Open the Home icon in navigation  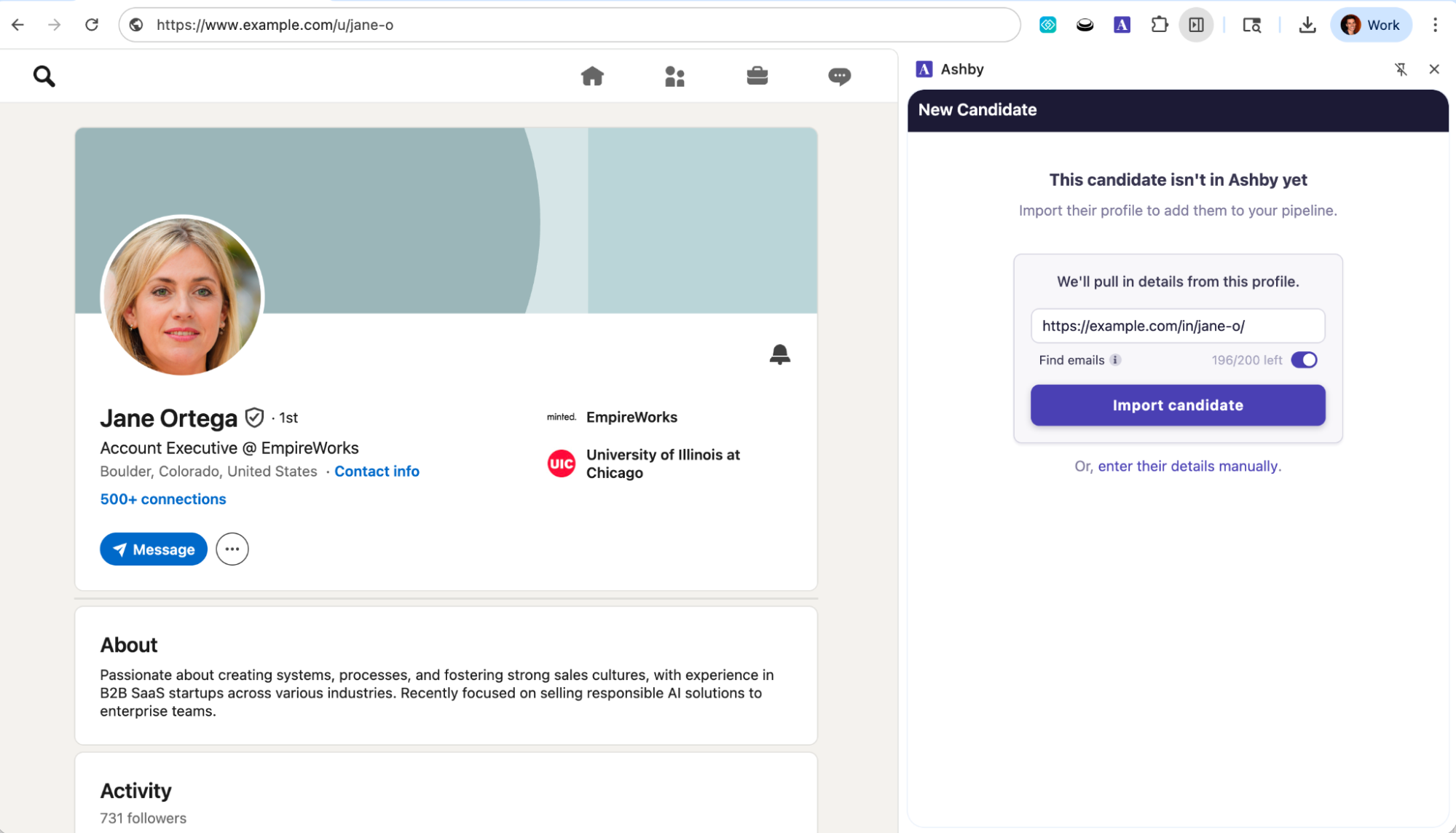click(592, 76)
